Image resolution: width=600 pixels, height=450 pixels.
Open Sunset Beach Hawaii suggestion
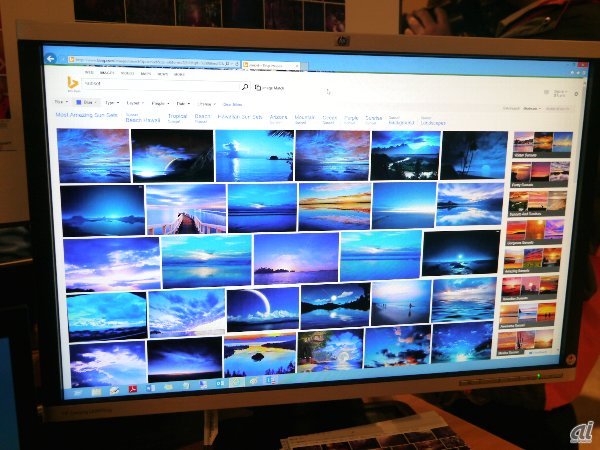[x=143, y=118]
